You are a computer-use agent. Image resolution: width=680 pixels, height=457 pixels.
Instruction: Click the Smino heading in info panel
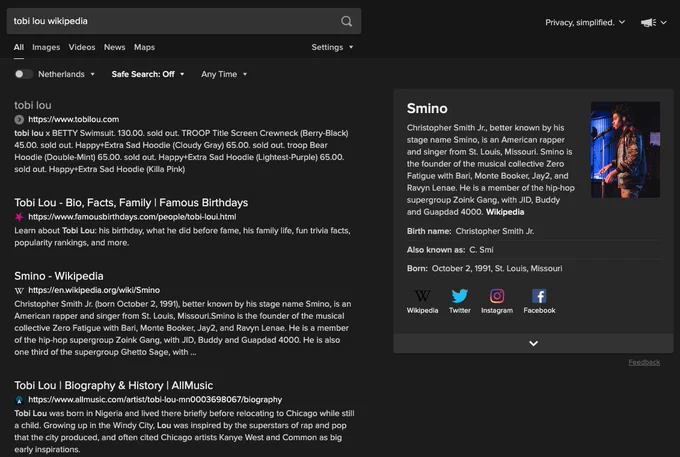pos(427,108)
